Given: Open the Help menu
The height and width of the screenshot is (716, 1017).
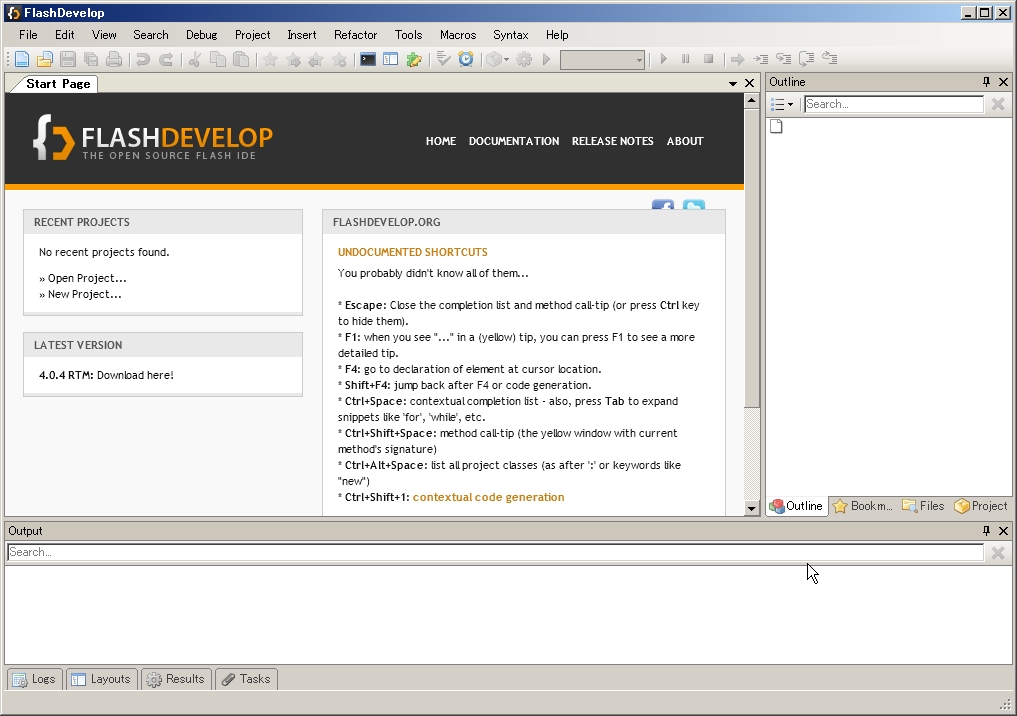Looking at the screenshot, I should [556, 35].
